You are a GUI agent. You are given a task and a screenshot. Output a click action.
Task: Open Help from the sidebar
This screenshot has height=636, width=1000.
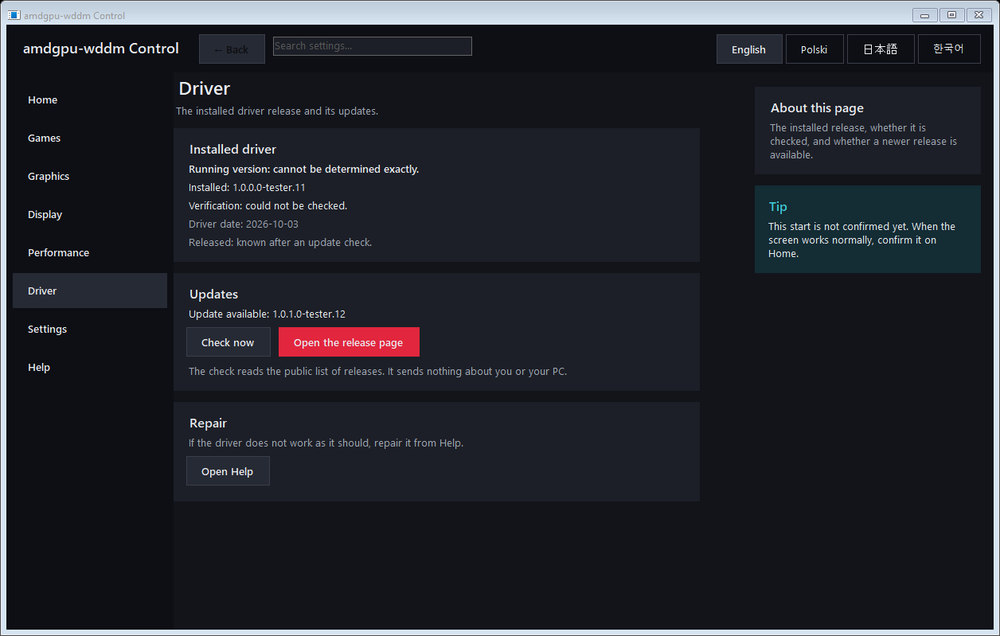tap(89, 367)
